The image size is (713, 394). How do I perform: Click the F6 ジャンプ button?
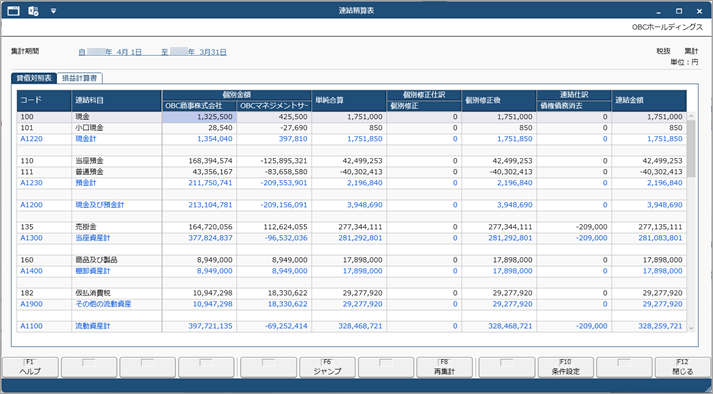pos(327,367)
